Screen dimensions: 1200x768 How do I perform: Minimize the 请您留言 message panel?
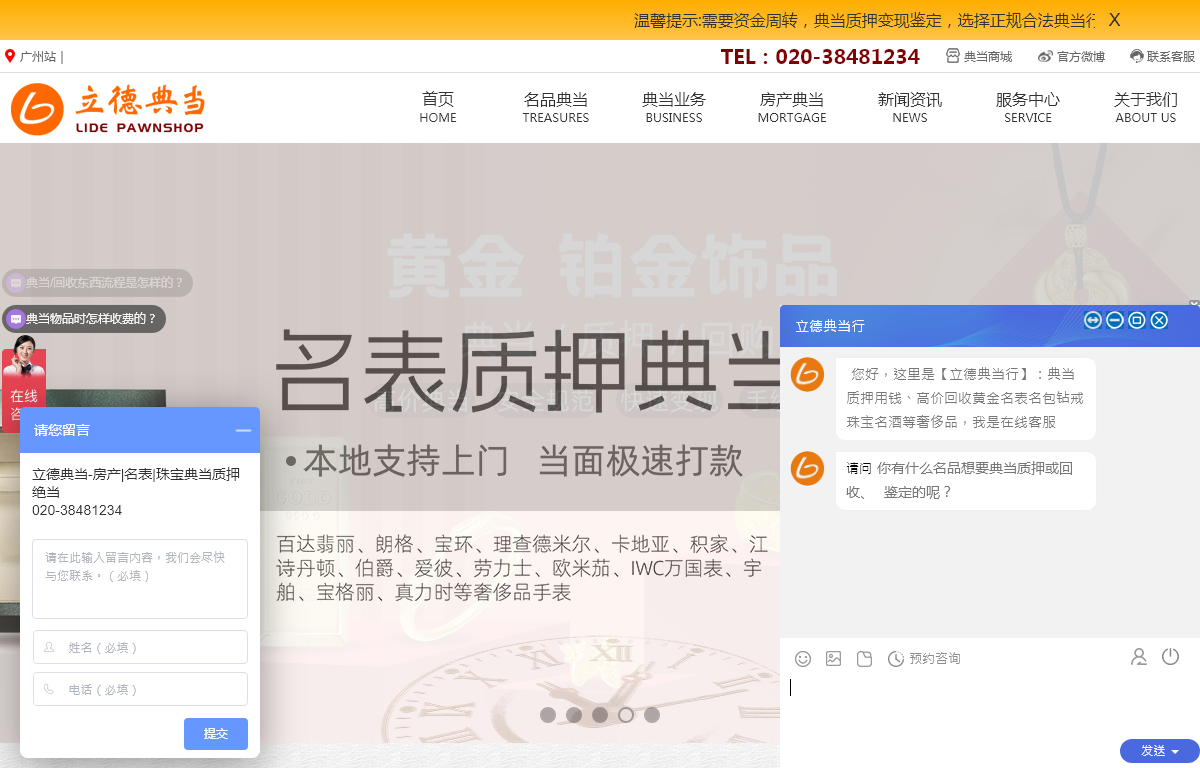(243, 430)
